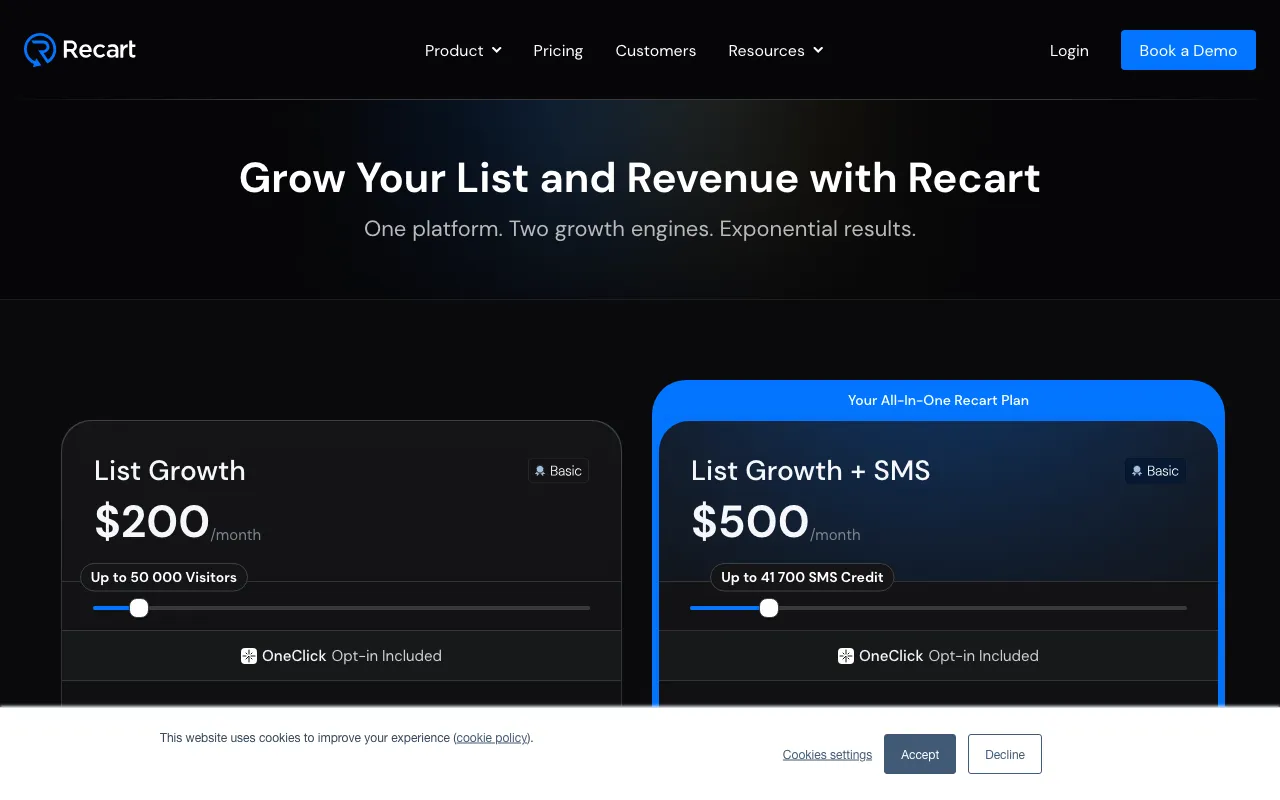
Task: Open the cookie policy link
Action: coord(492,738)
